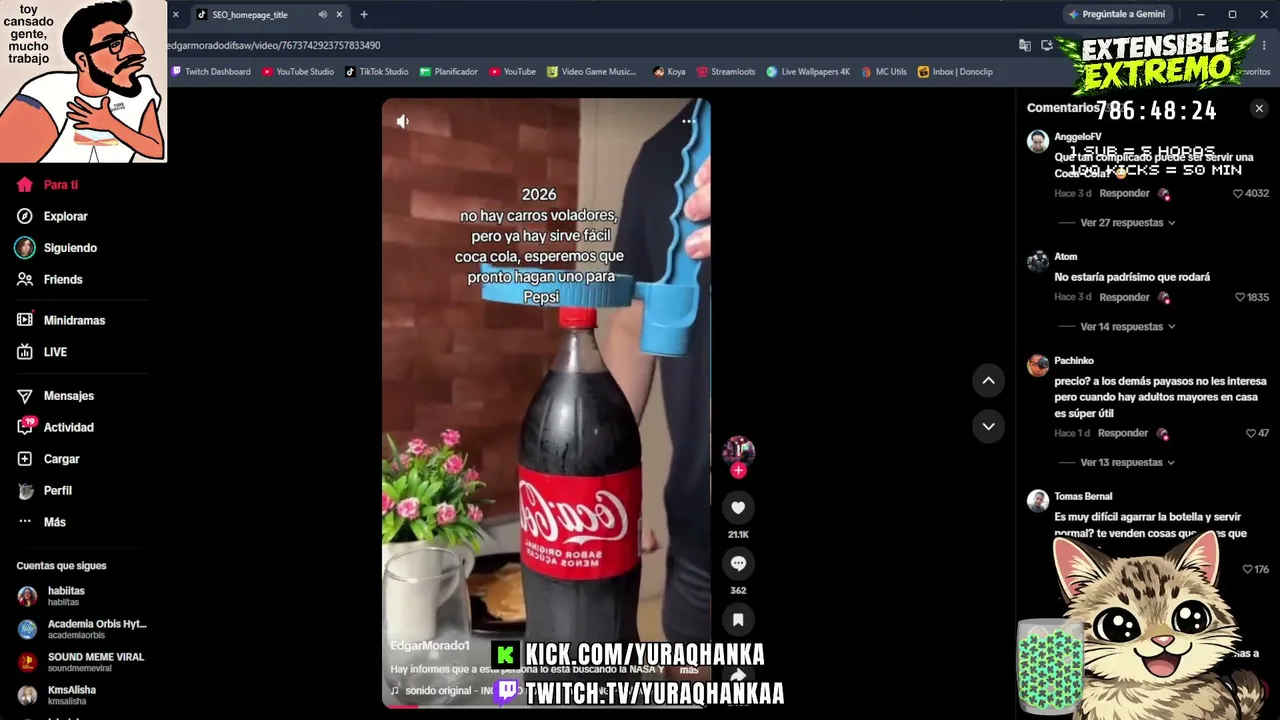The image size is (1280, 720).
Task: Open video more options (three dots)
Action: [x=688, y=121]
